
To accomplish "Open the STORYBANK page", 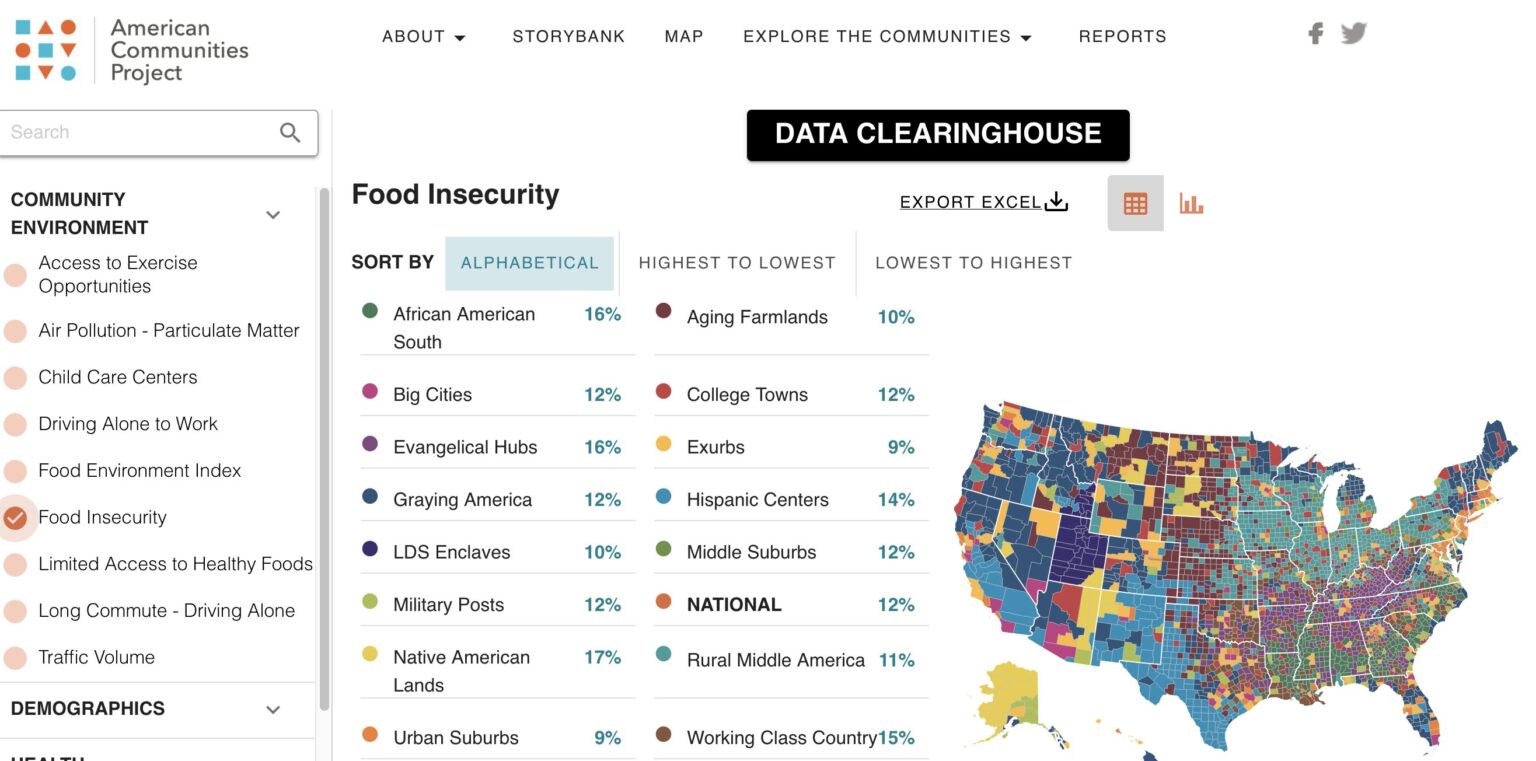I will point(568,36).
